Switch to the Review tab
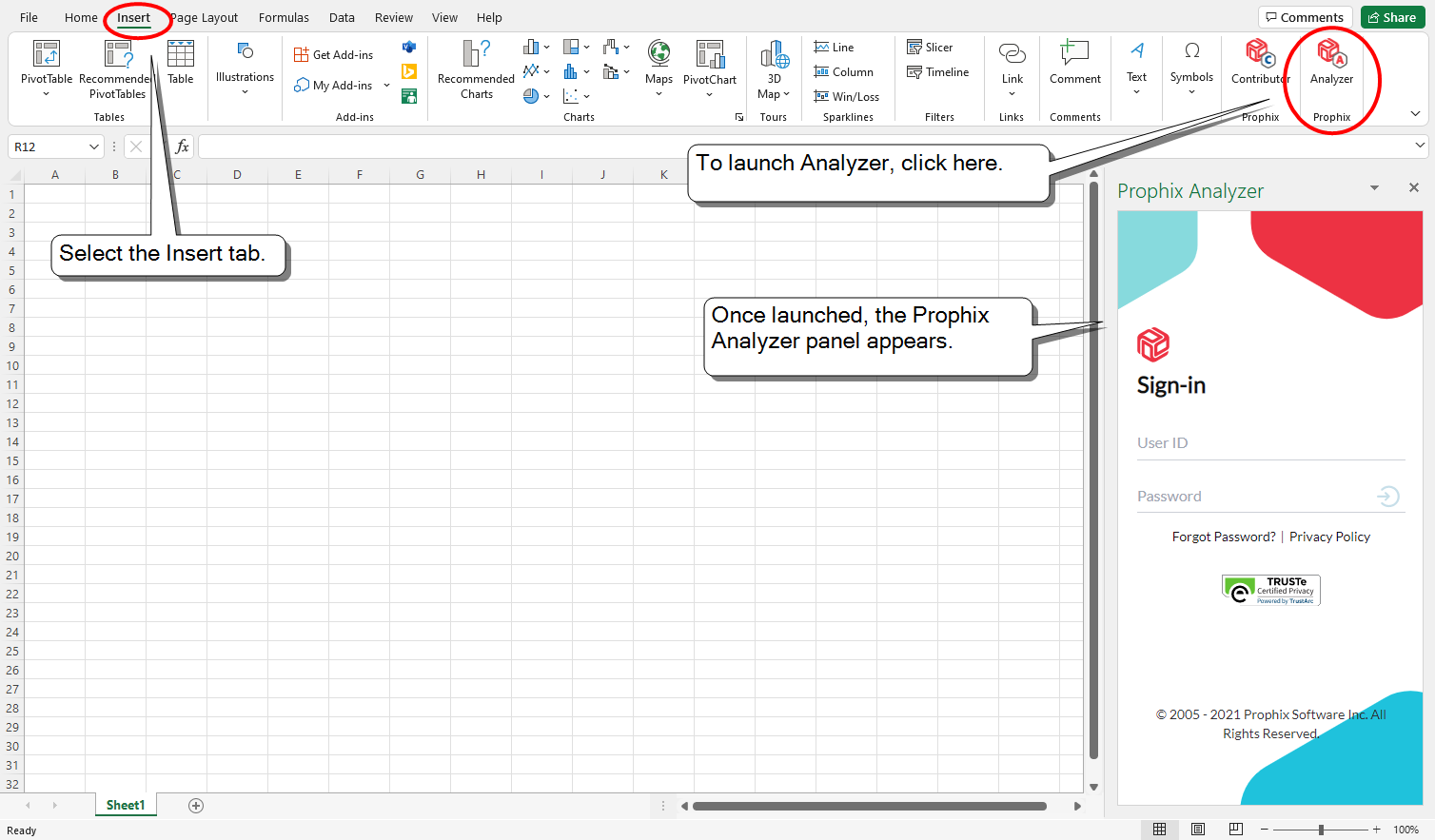 coord(394,17)
